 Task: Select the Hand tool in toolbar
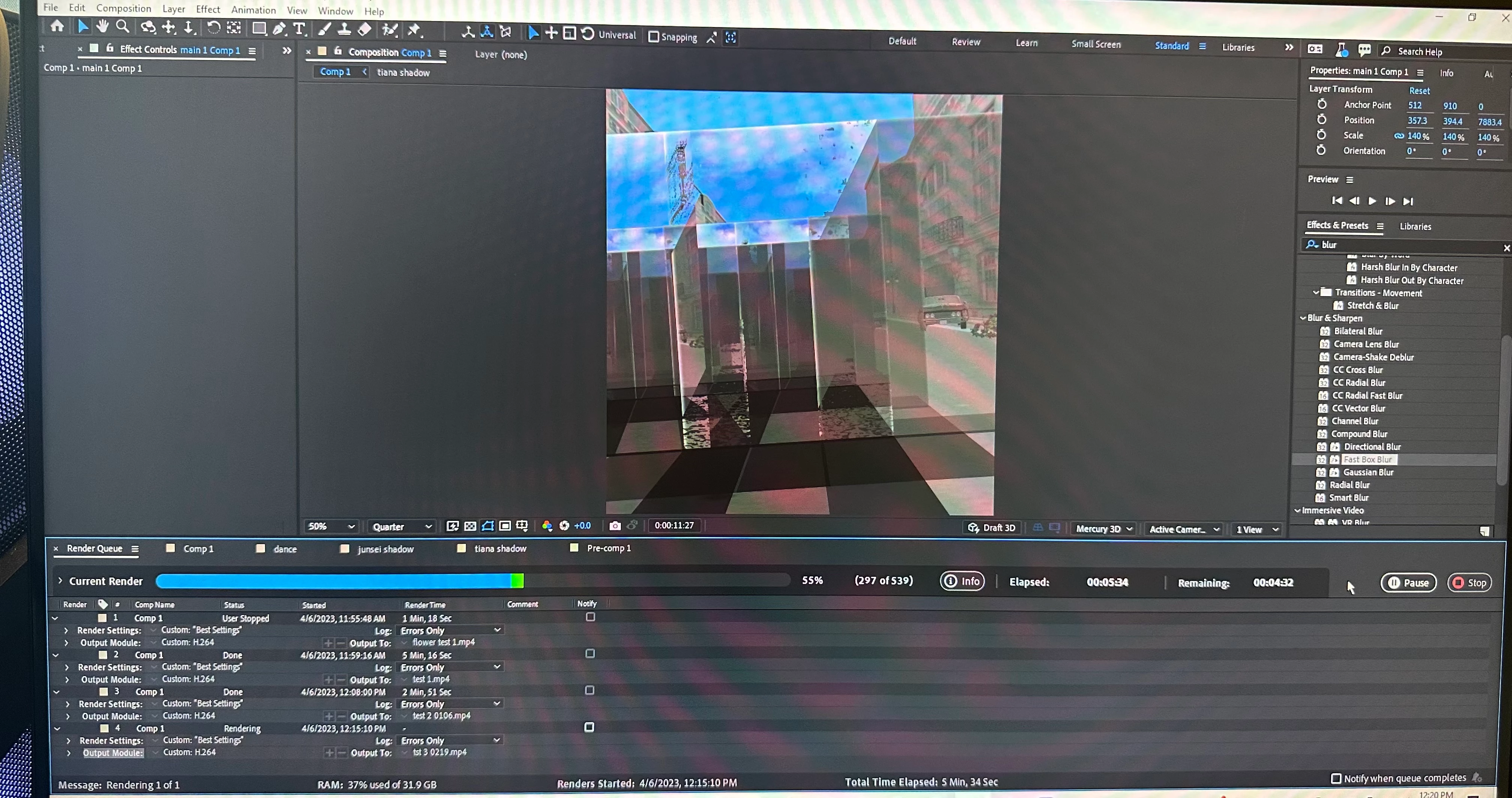pyautogui.click(x=103, y=26)
